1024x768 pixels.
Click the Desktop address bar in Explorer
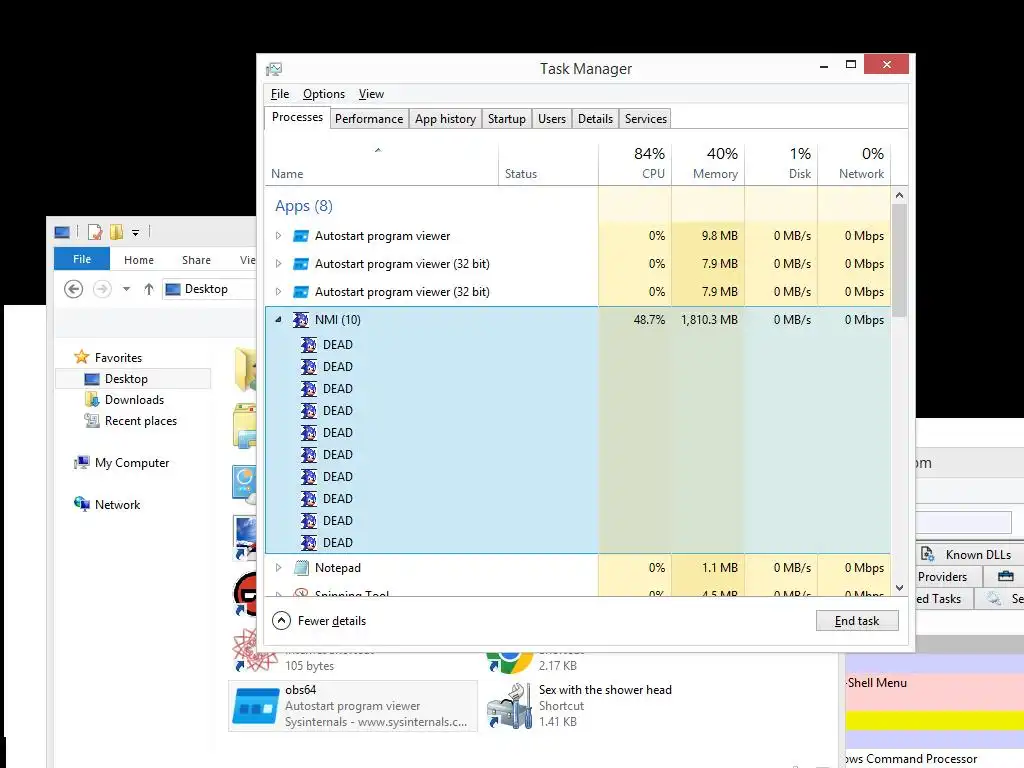tap(209, 289)
